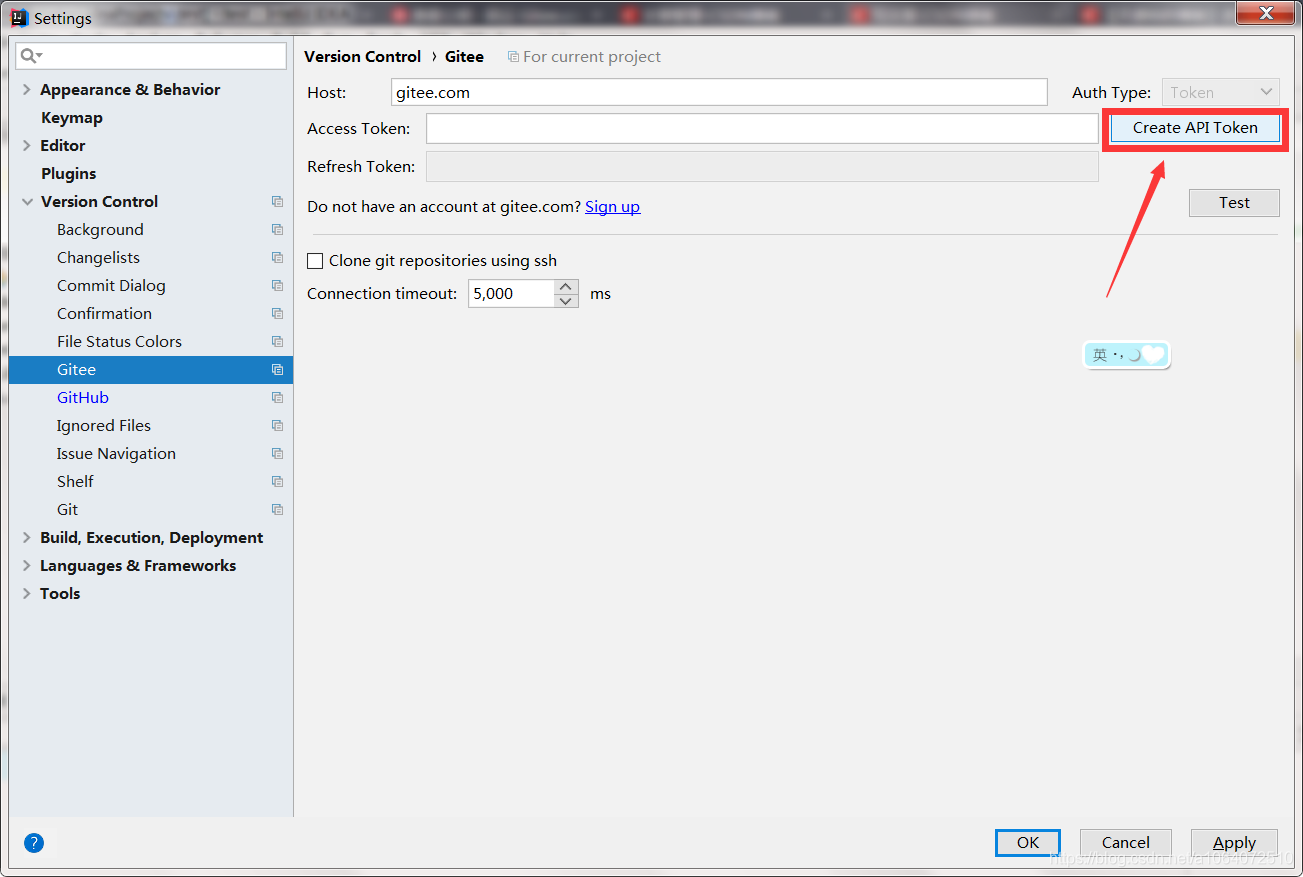Click project icon next to Shelf row

pyautogui.click(x=277, y=482)
